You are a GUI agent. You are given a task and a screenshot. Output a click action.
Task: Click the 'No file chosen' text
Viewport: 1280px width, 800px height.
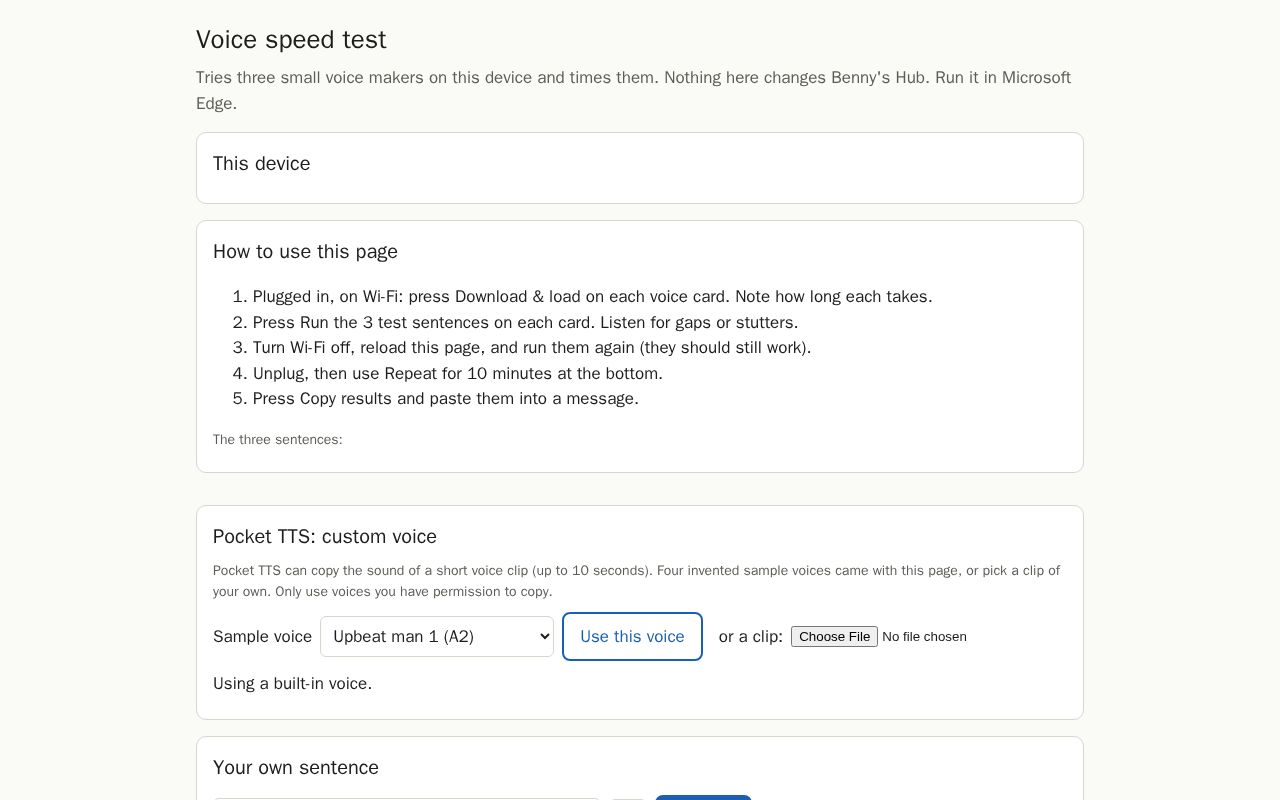click(924, 637)
